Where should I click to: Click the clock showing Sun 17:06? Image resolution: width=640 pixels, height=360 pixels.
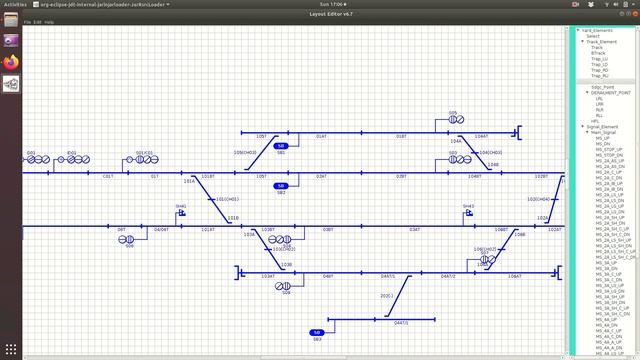[333, 4]
